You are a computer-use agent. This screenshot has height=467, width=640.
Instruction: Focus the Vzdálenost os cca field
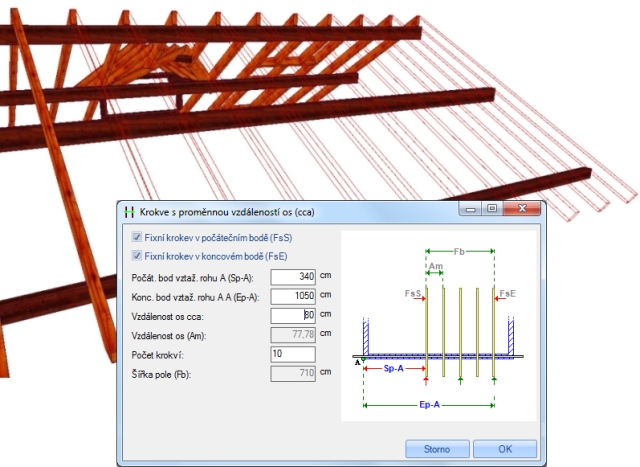[x=293, y=315]
